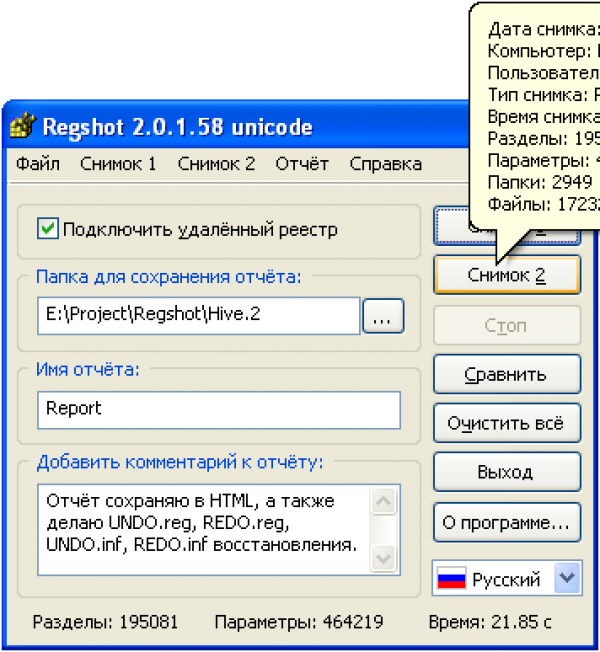Click the report folder path field

199,316
